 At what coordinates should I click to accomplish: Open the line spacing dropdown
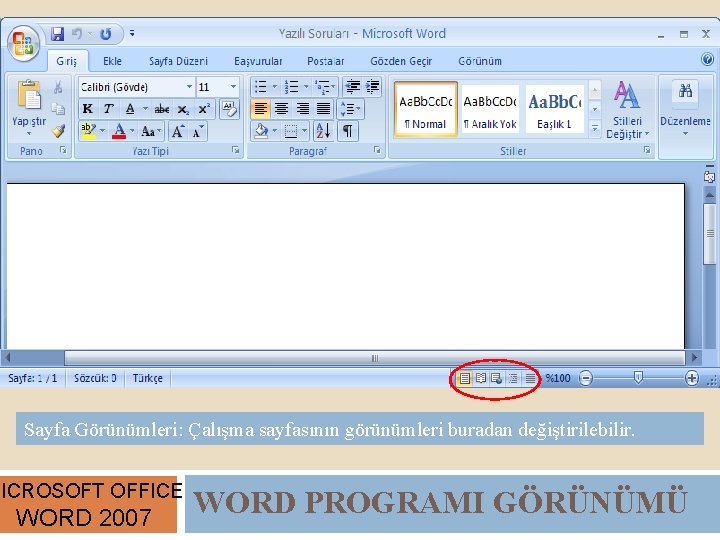pyautogui.click(x=351, y=109)
